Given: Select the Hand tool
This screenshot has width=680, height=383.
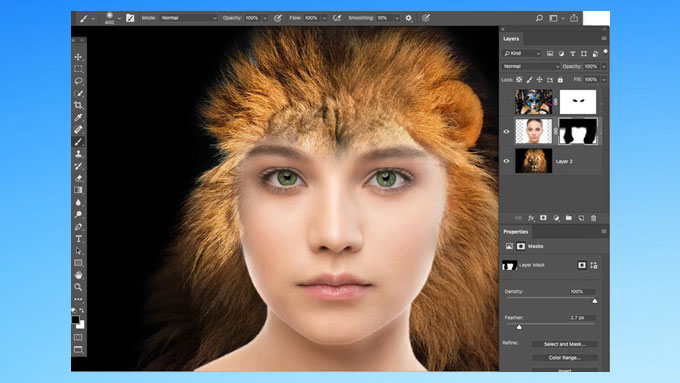Looking at the screenshot, I should pos(78,275).
